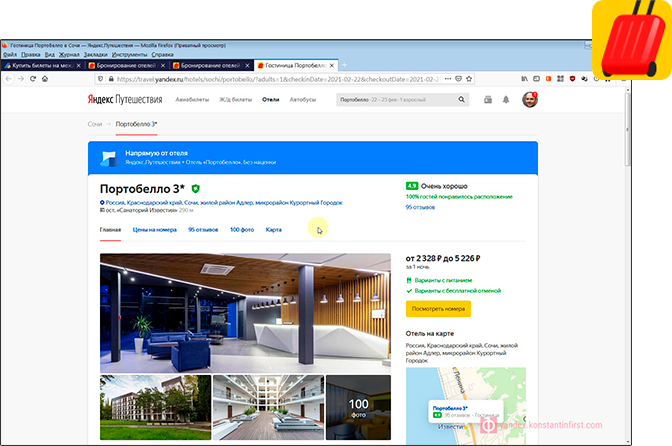Open the large hotel lobby photo
This screenshot has height=446, width=672.
[245, 313]
